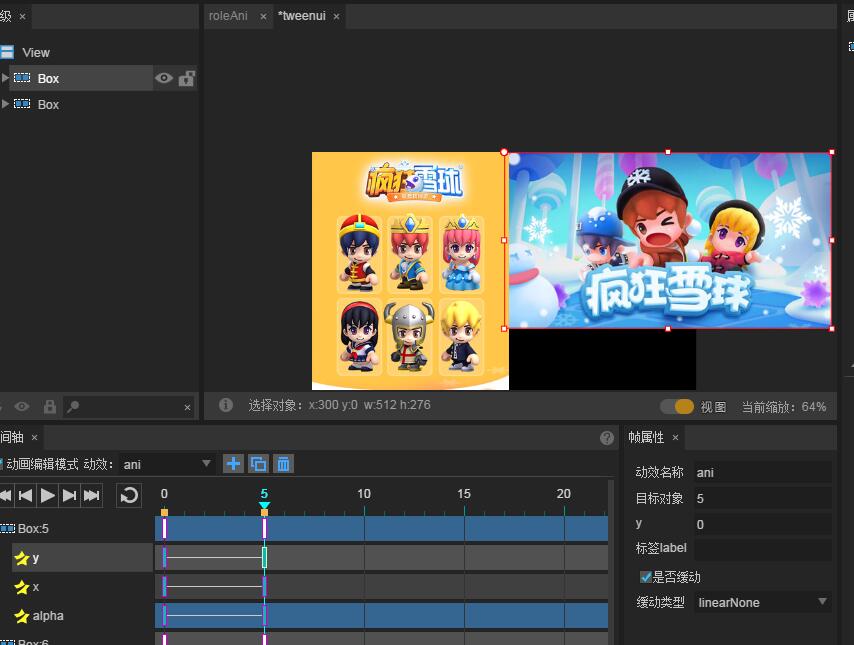Delete the current animation effect

tap(283, 464)
